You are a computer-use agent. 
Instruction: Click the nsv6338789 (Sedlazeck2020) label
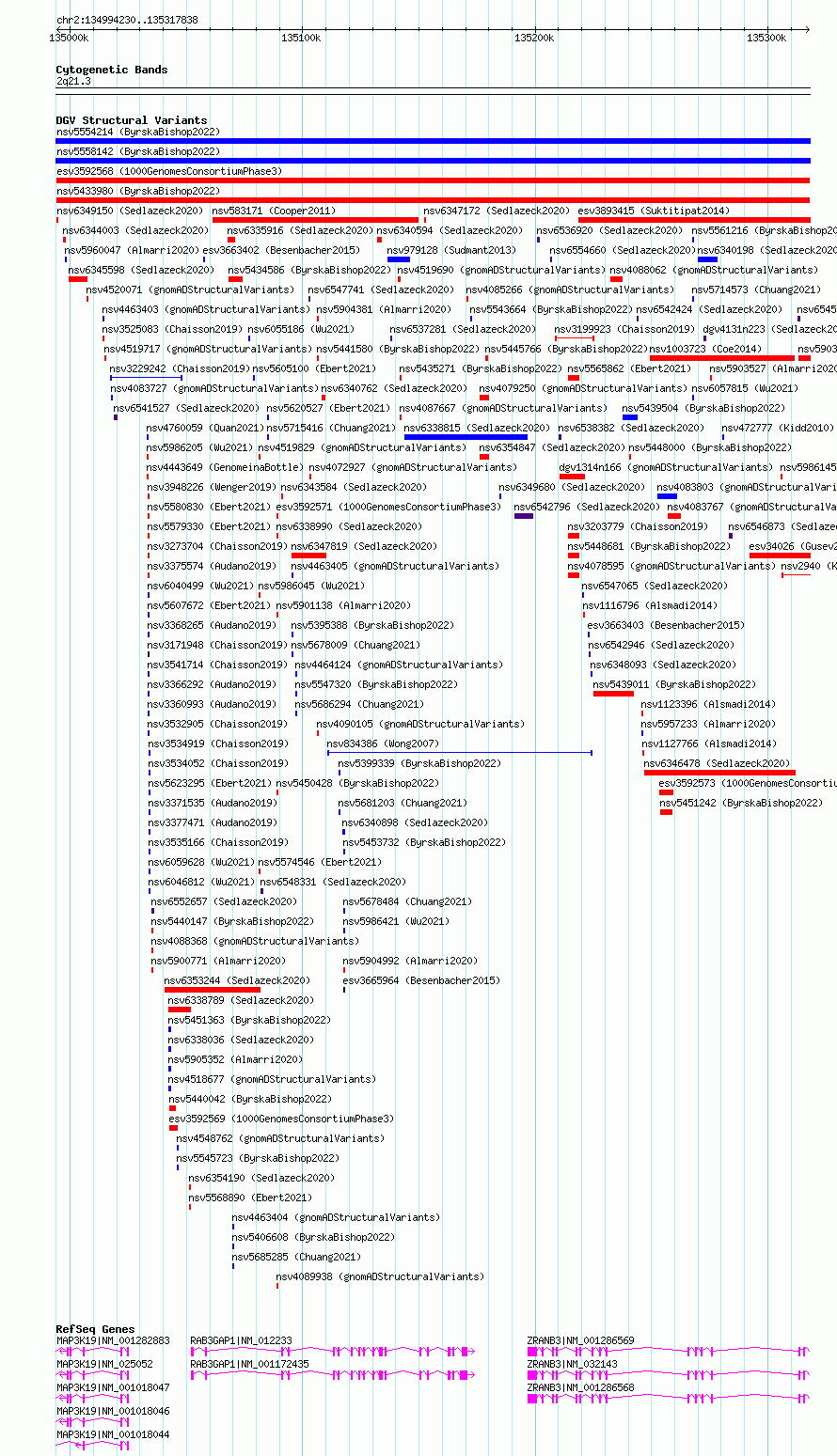[241, 1001]
